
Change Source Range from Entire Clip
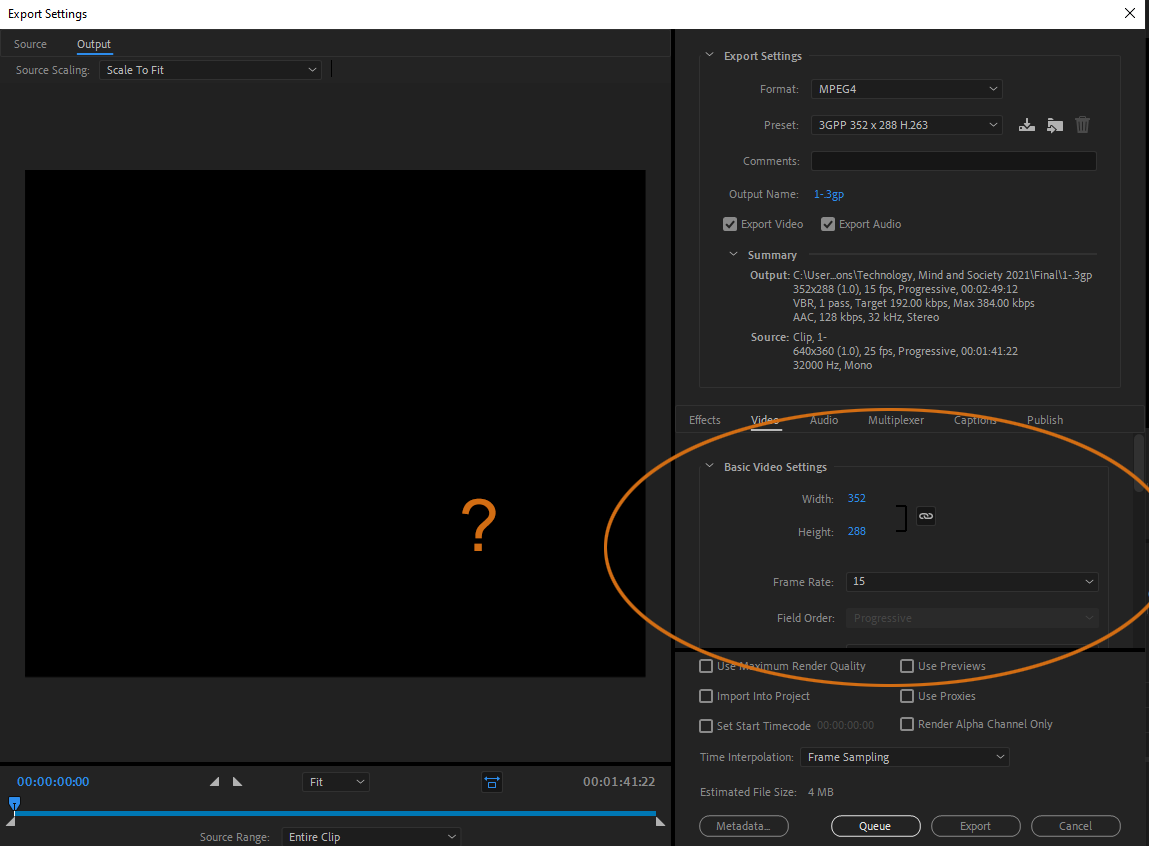[370, 836]
